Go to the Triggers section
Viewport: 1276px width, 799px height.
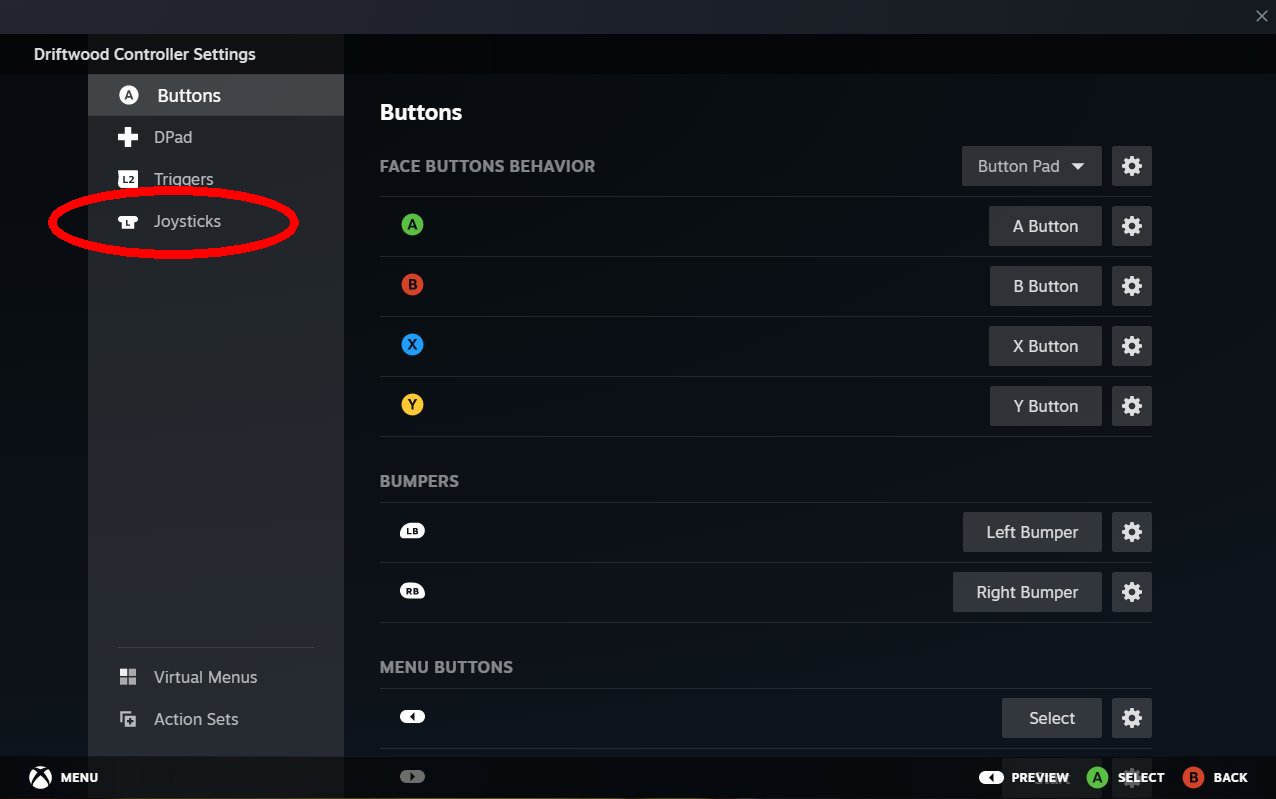183,179
